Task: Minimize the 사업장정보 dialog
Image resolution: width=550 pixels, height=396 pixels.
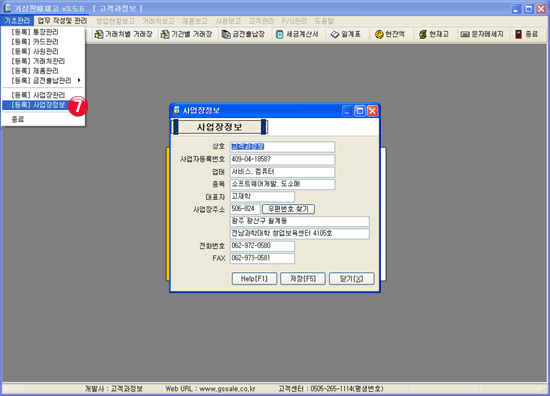Action: point(347,111)
